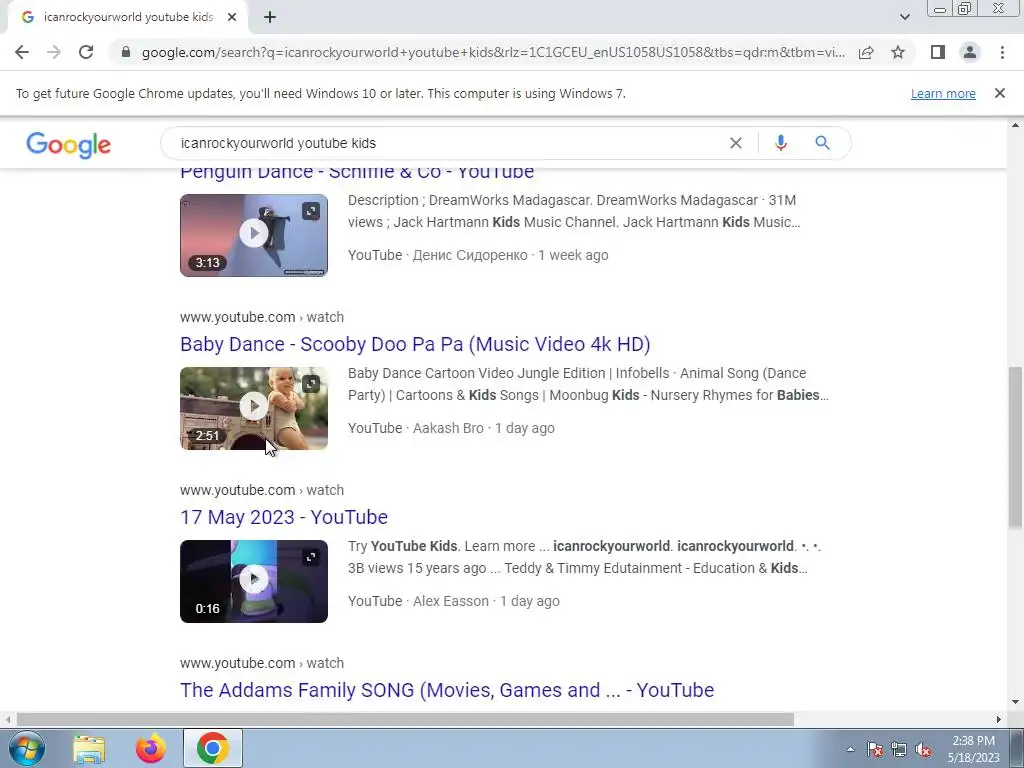The image size is (1024, 768).
Task: Open the Chrome side panel
Action: [938, 52]
